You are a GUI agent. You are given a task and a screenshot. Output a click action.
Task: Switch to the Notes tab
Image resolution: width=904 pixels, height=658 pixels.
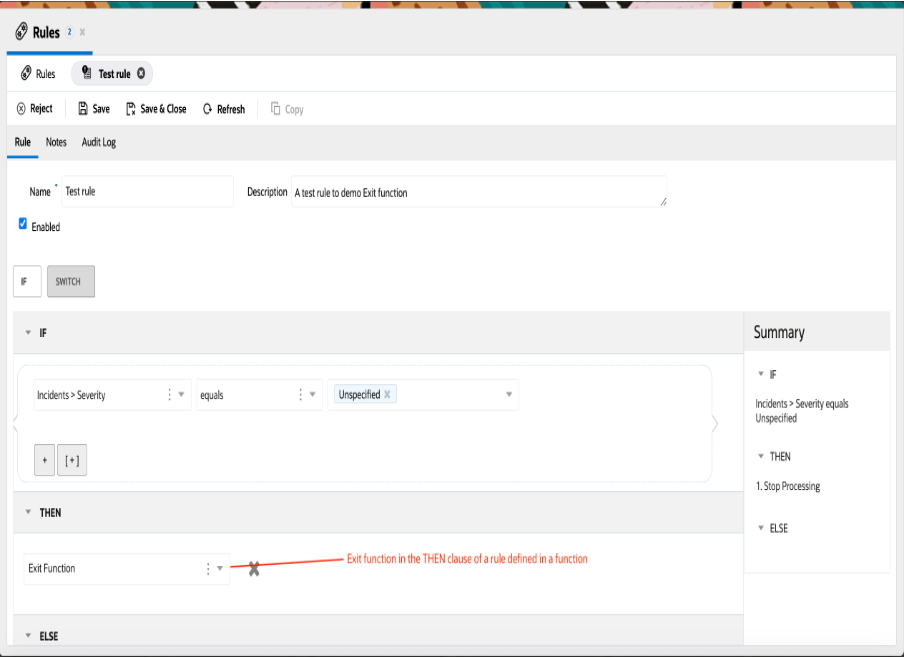point(56,142)
